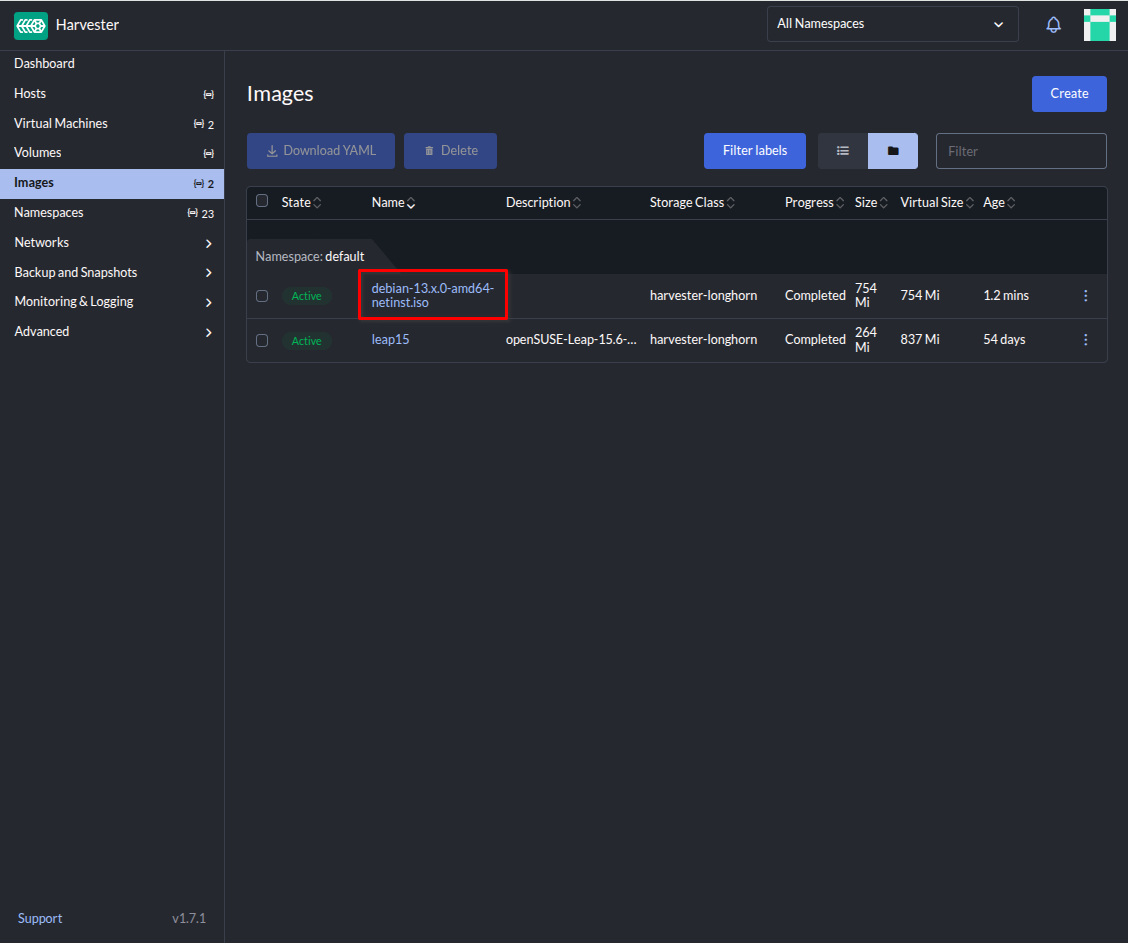Open the All Namespaces dropdown
This screenshot has width=1128, height=943.
point(892,24)
